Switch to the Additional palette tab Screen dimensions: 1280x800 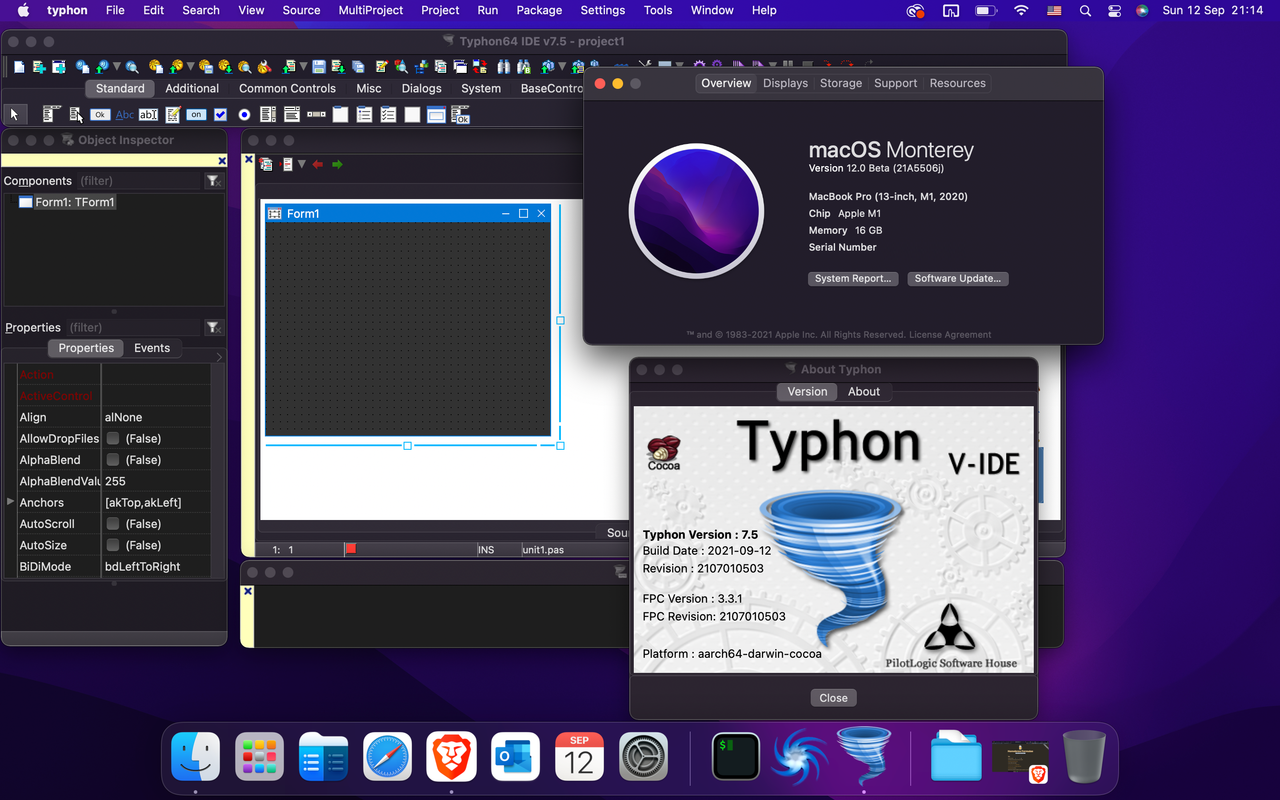192,88
